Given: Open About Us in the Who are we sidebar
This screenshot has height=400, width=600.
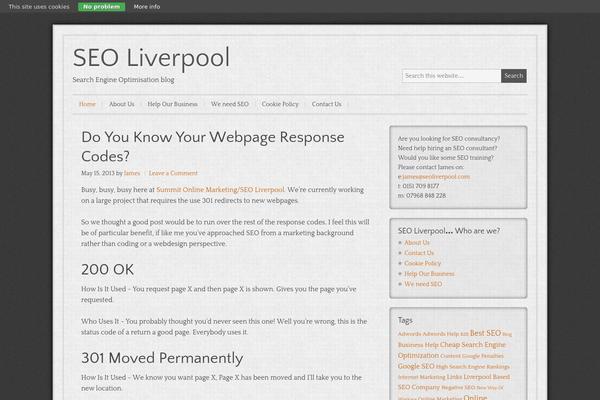Looking at the screenshot, I should click(x=417, y=243).
